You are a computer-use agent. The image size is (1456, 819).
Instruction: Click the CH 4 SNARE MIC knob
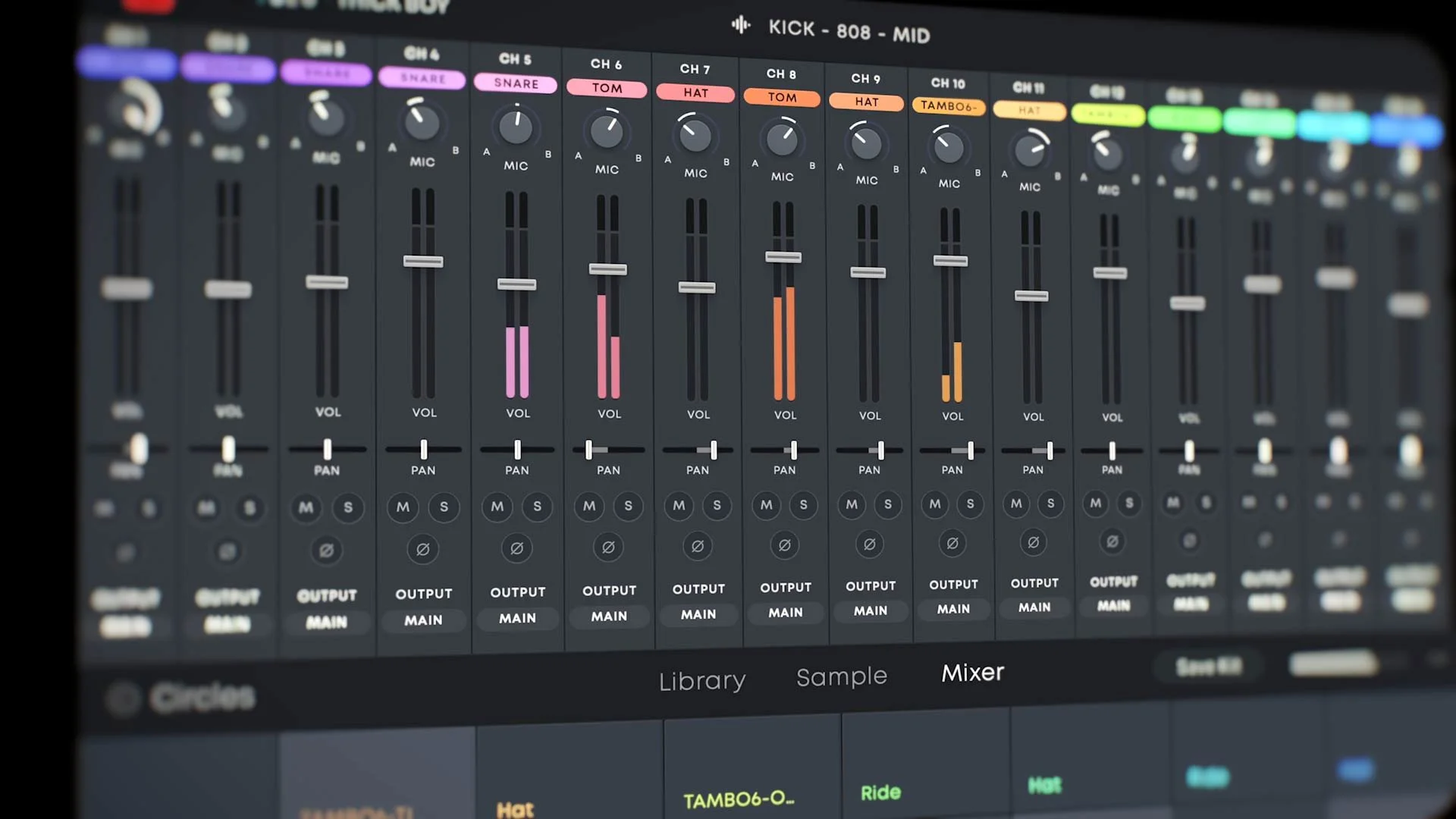coord(422,121)
